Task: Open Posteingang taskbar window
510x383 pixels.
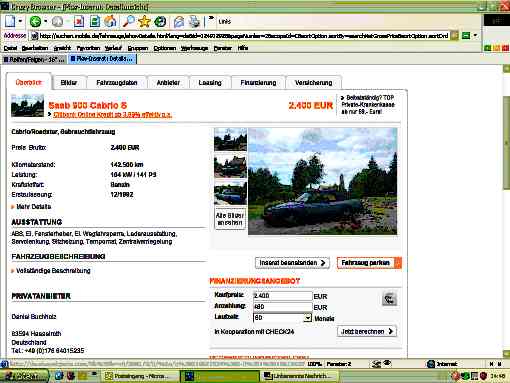Action: click(x=141, y=376)
